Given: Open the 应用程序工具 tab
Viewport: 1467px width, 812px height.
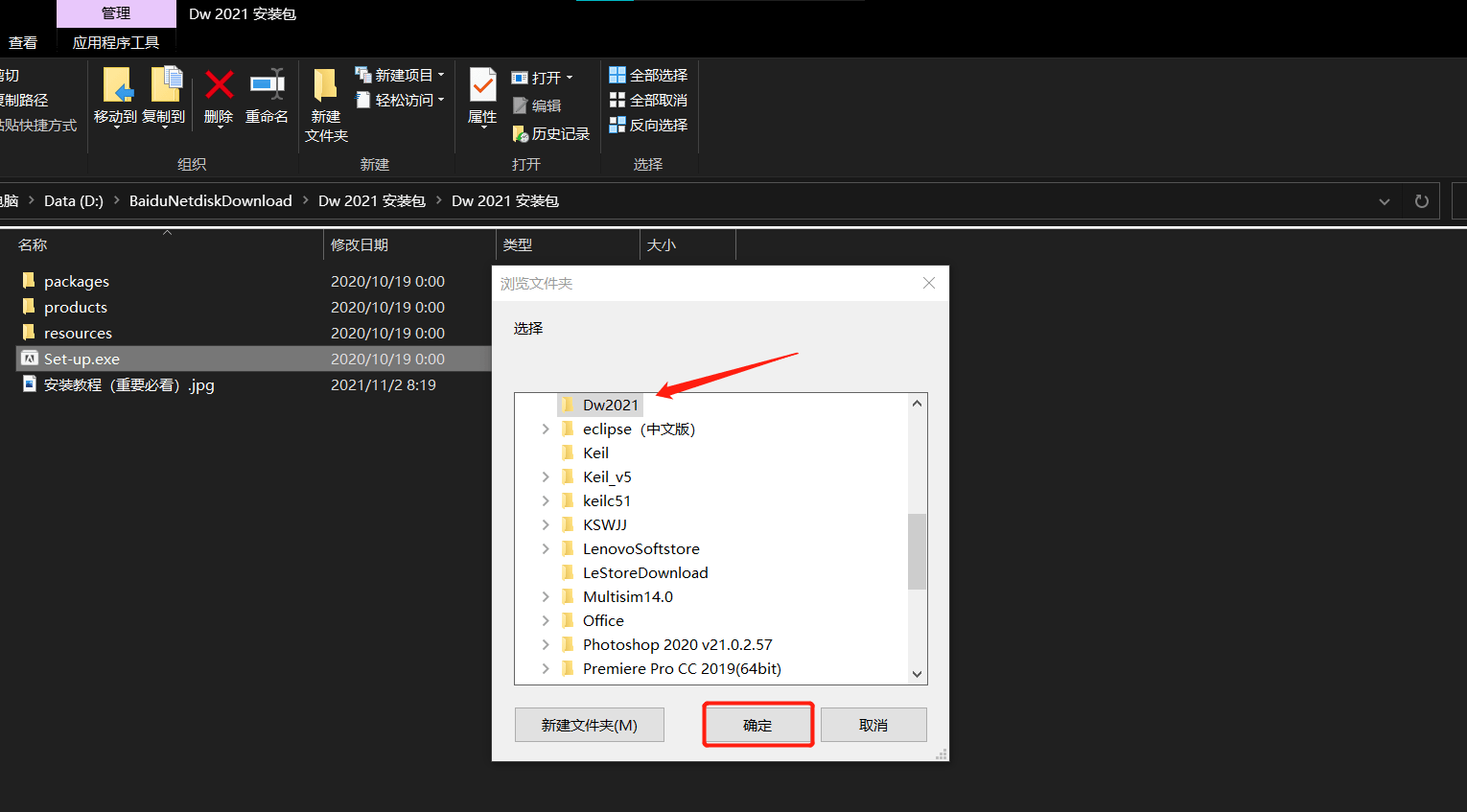Looking at the screenshot, I should [116, 42].
